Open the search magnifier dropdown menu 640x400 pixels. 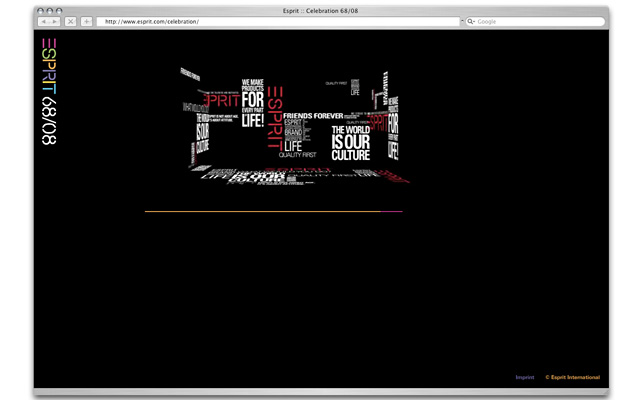coord(471,22)
